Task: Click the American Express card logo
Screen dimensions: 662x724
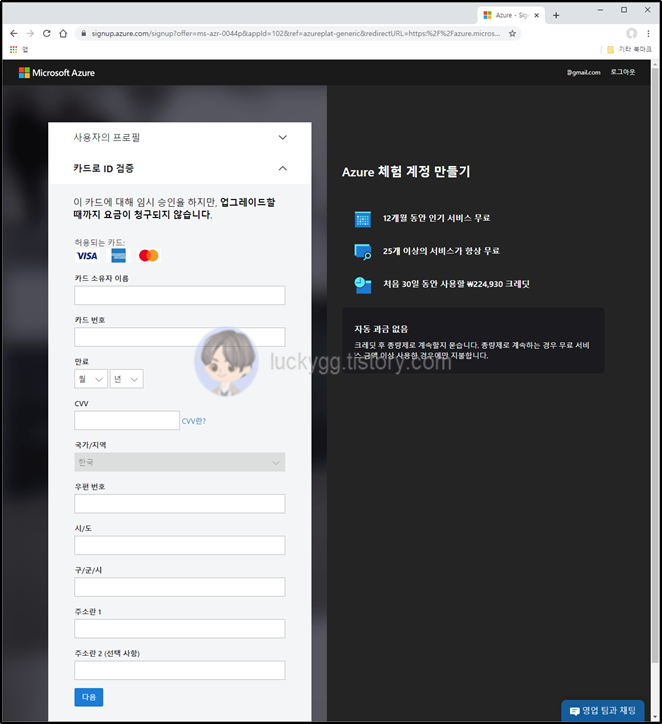Action: click(x=118, y=256)
